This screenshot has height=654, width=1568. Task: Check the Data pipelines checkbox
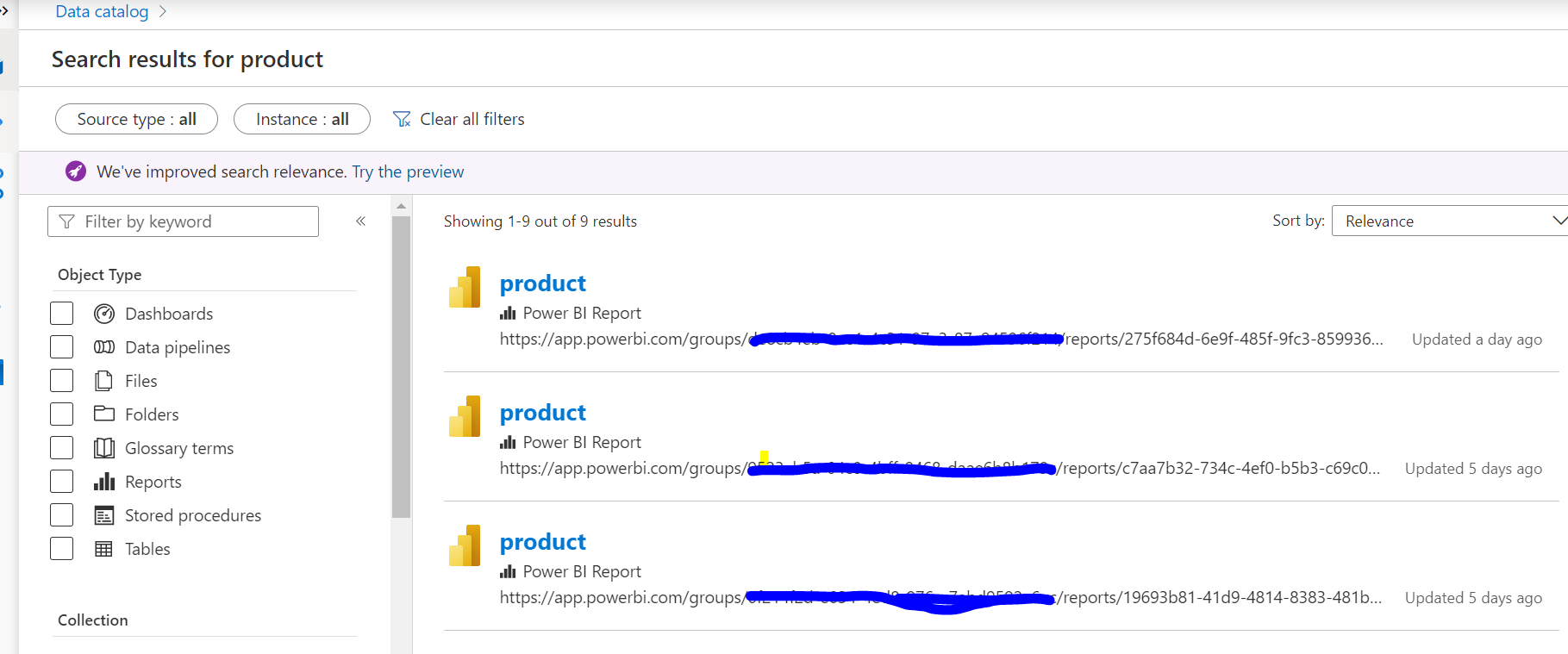[62, 347]
